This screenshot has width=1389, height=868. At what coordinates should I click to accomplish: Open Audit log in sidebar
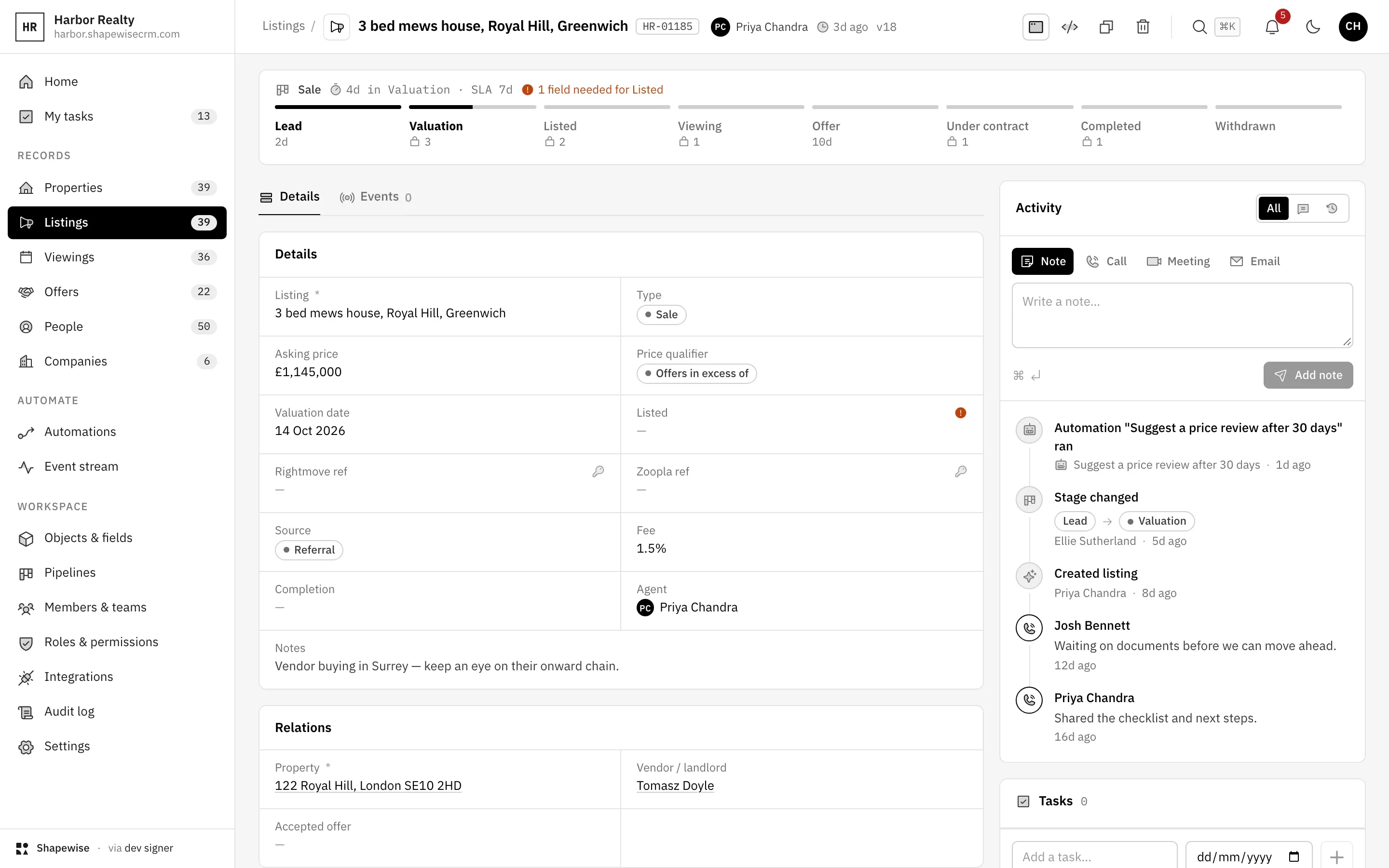click(x=117, y=712)
